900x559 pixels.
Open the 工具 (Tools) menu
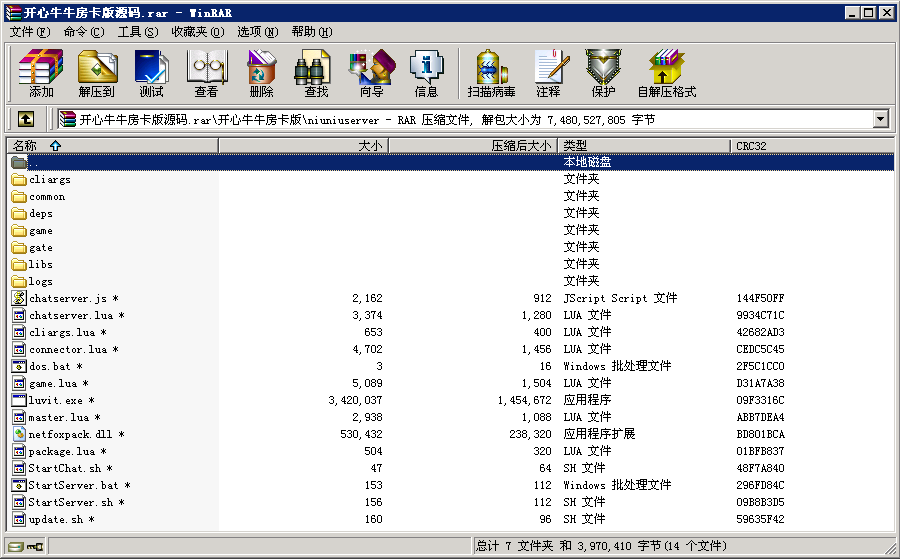[137, 32]
